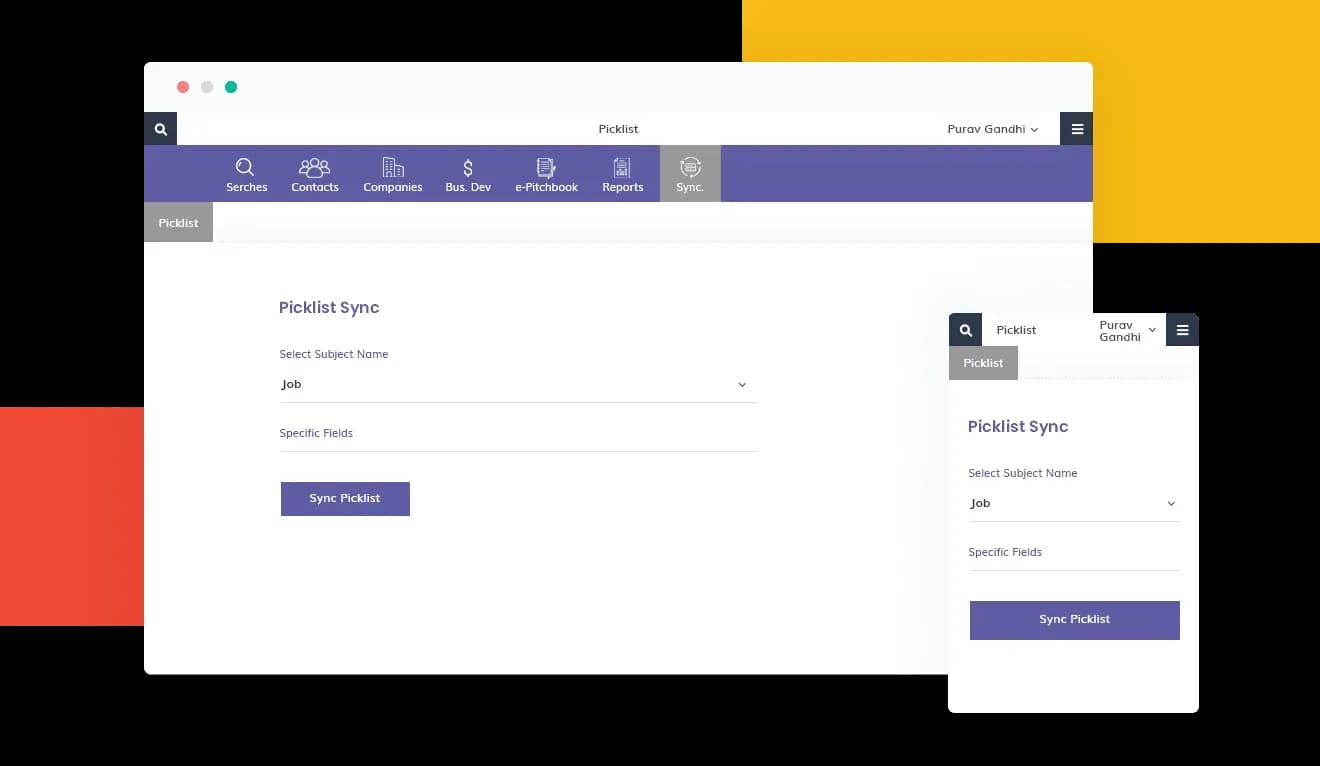
Task: Switch to the Picklist tab in desktop window
Action: 178,223
